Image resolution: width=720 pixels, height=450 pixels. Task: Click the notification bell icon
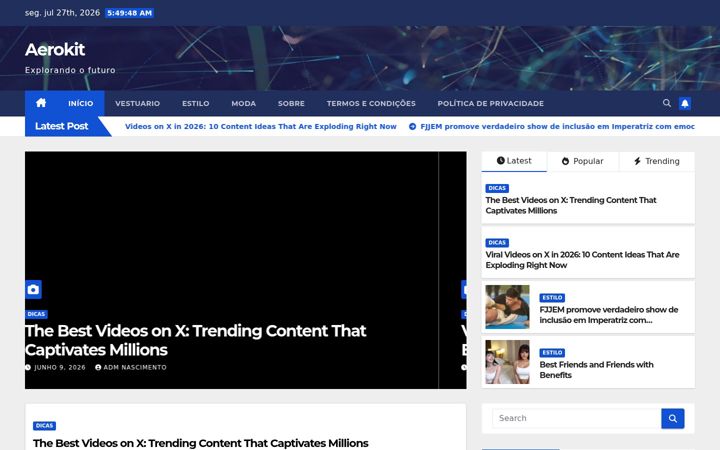(x=685, y=103)
